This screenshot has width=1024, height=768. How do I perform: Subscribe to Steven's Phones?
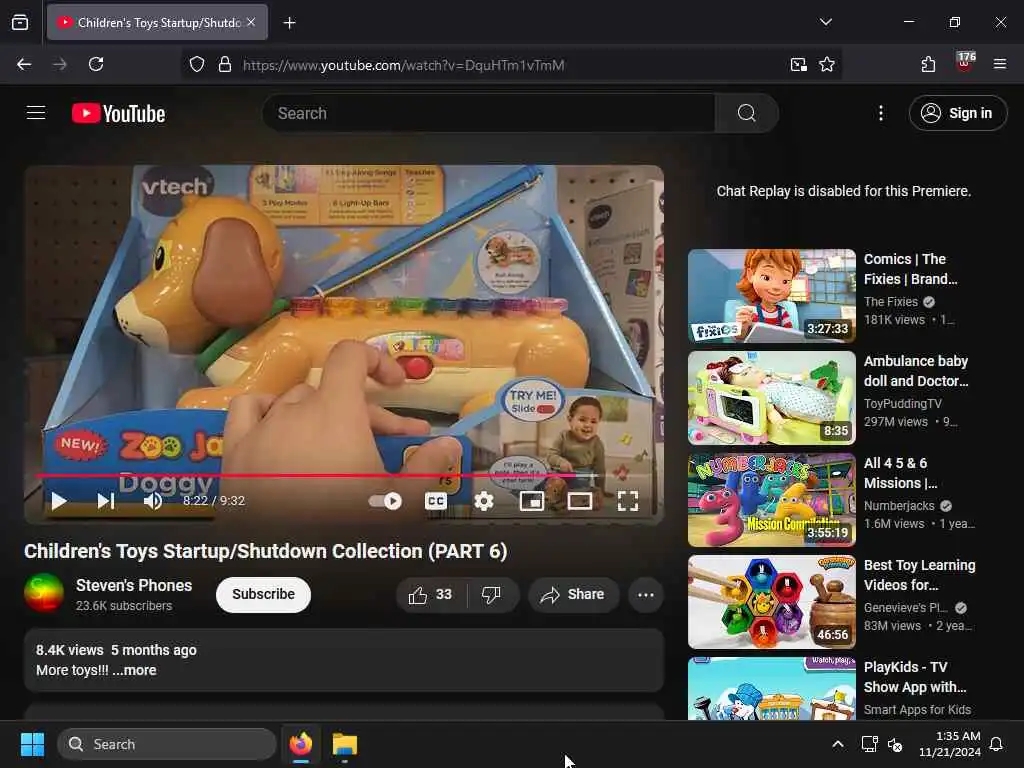click(263, 594)
